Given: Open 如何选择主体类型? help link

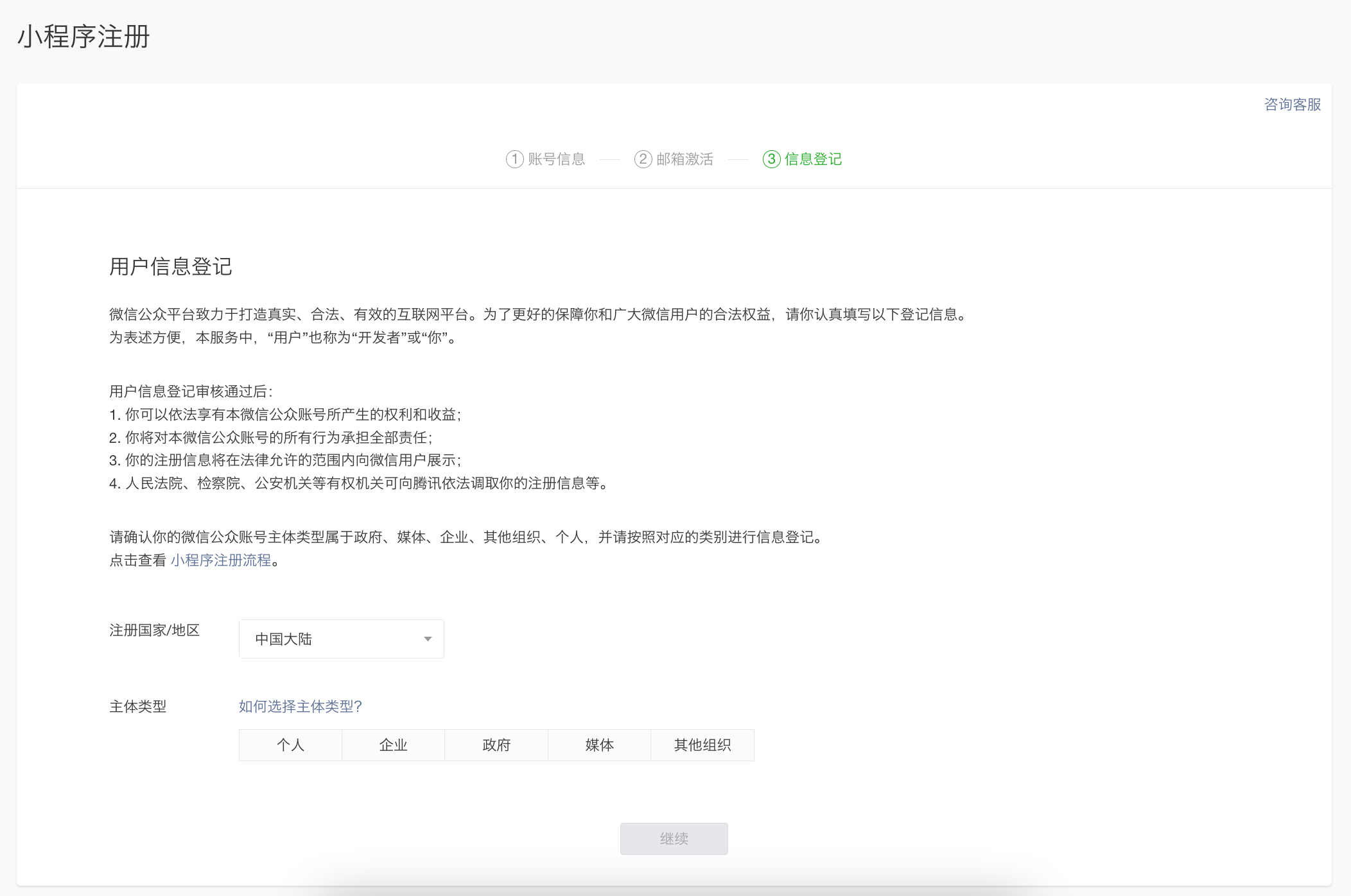Looking at the screenshot, I should click(301, 707).
